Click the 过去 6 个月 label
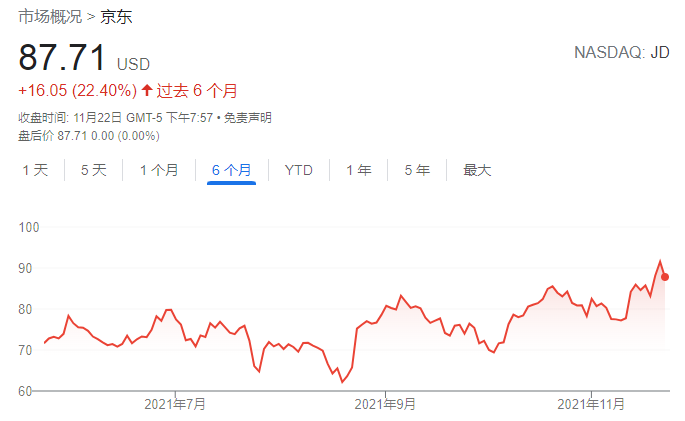This screenshot has height=421, width=685. [x=197, y=90]
